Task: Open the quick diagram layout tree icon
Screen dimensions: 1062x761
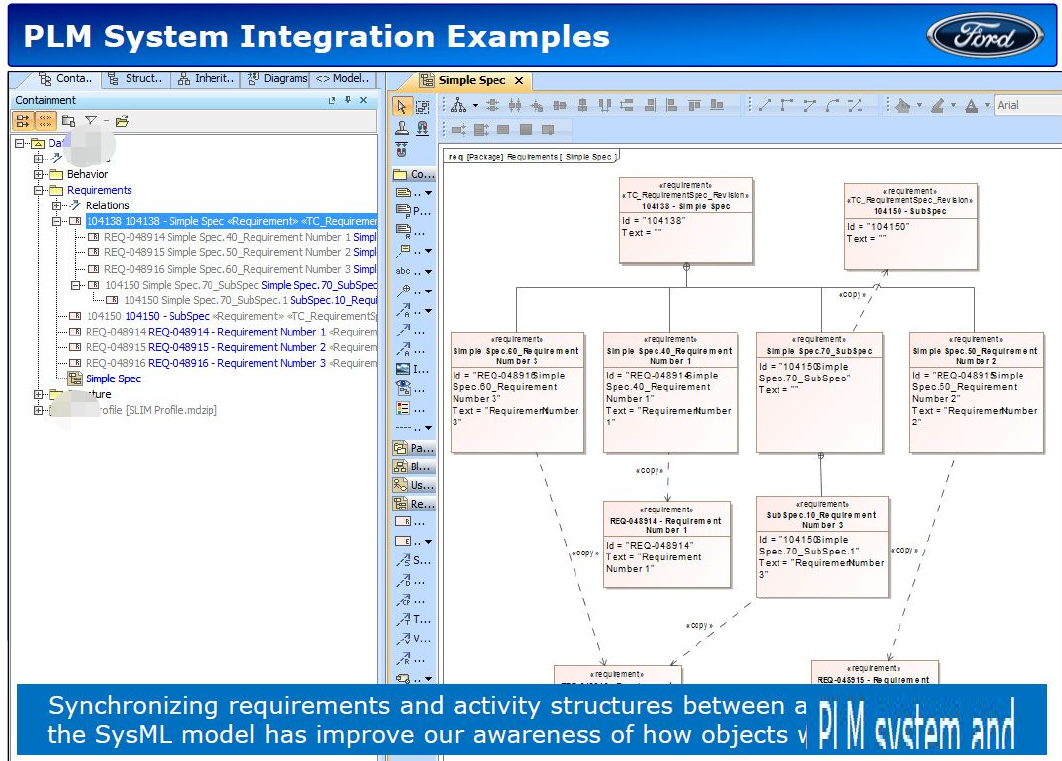Action: click(459, 105)
